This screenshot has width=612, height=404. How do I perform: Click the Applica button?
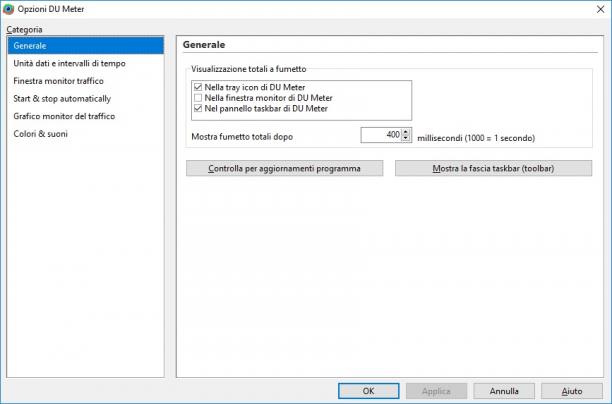(436, 391)
